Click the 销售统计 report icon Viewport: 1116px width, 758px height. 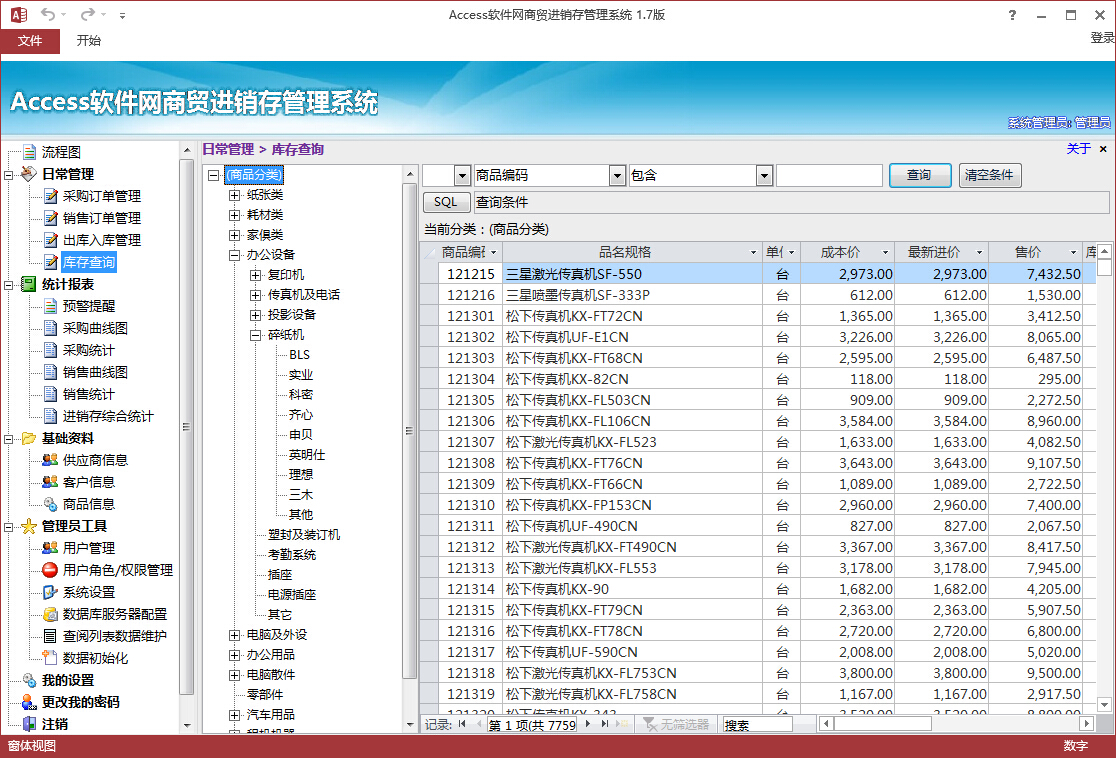51,394
